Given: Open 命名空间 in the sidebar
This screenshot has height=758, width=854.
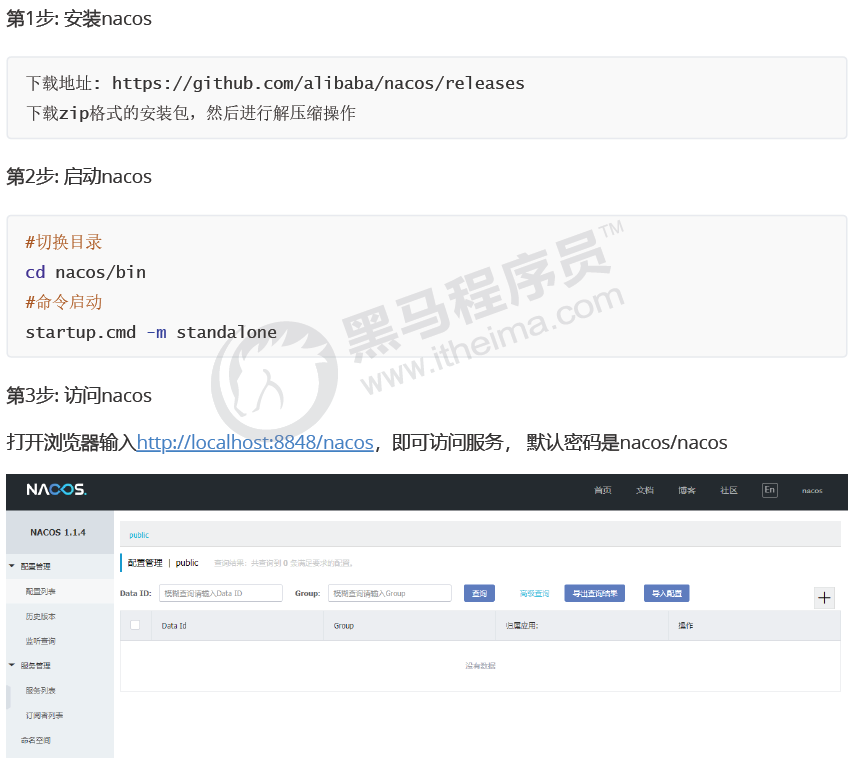Looking at the screenshot, I should pyautogui.click(x=36, y=741).
